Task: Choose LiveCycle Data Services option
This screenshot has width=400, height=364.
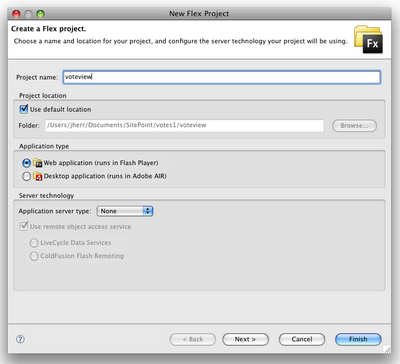Action: pos(34,243)
